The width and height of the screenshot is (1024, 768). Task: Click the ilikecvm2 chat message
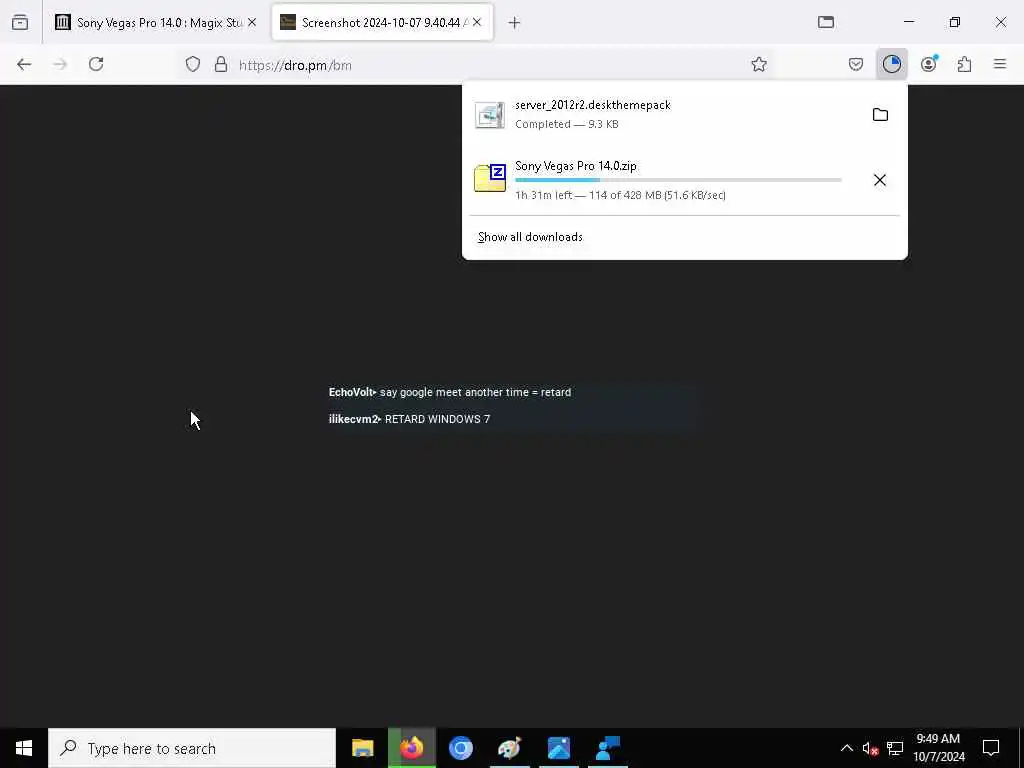[409, 419]
